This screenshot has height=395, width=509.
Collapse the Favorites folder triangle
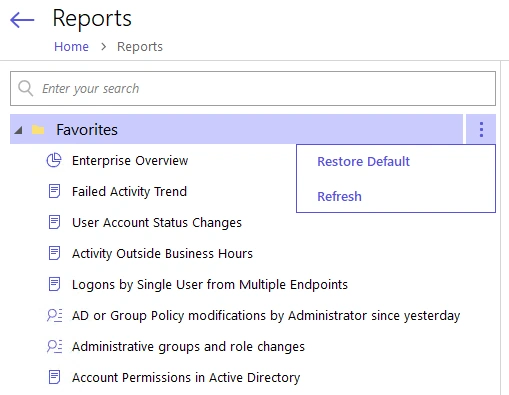[19, 130]
